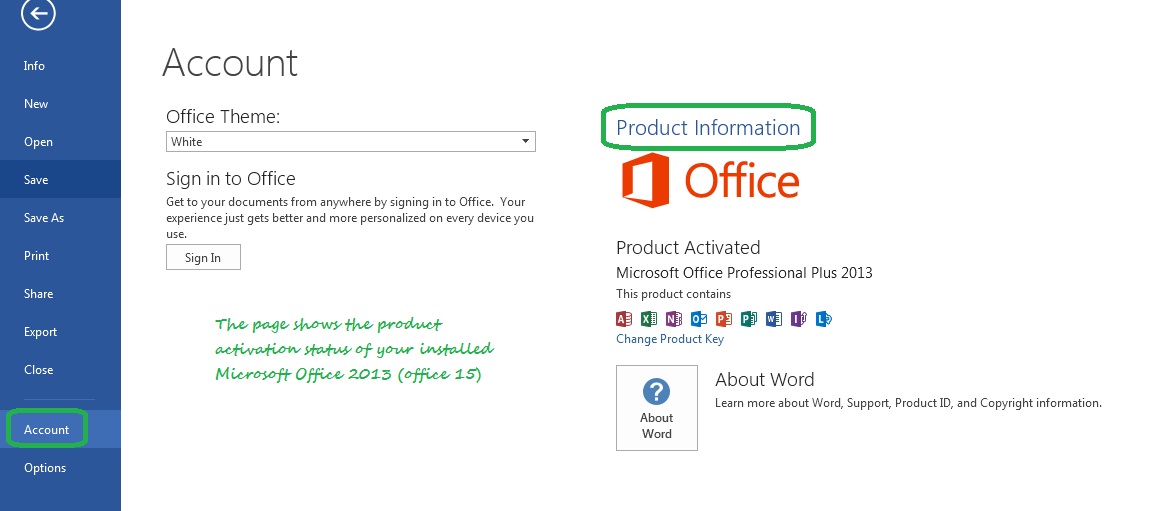Click the Lync product icon
The height and width of the screenshot is (511, 1157).
pos(823,319)
